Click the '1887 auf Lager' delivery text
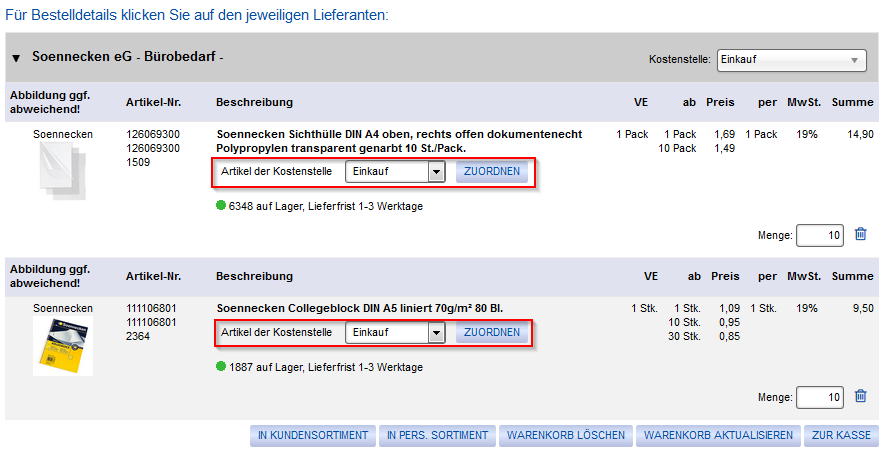 (325, 367)
